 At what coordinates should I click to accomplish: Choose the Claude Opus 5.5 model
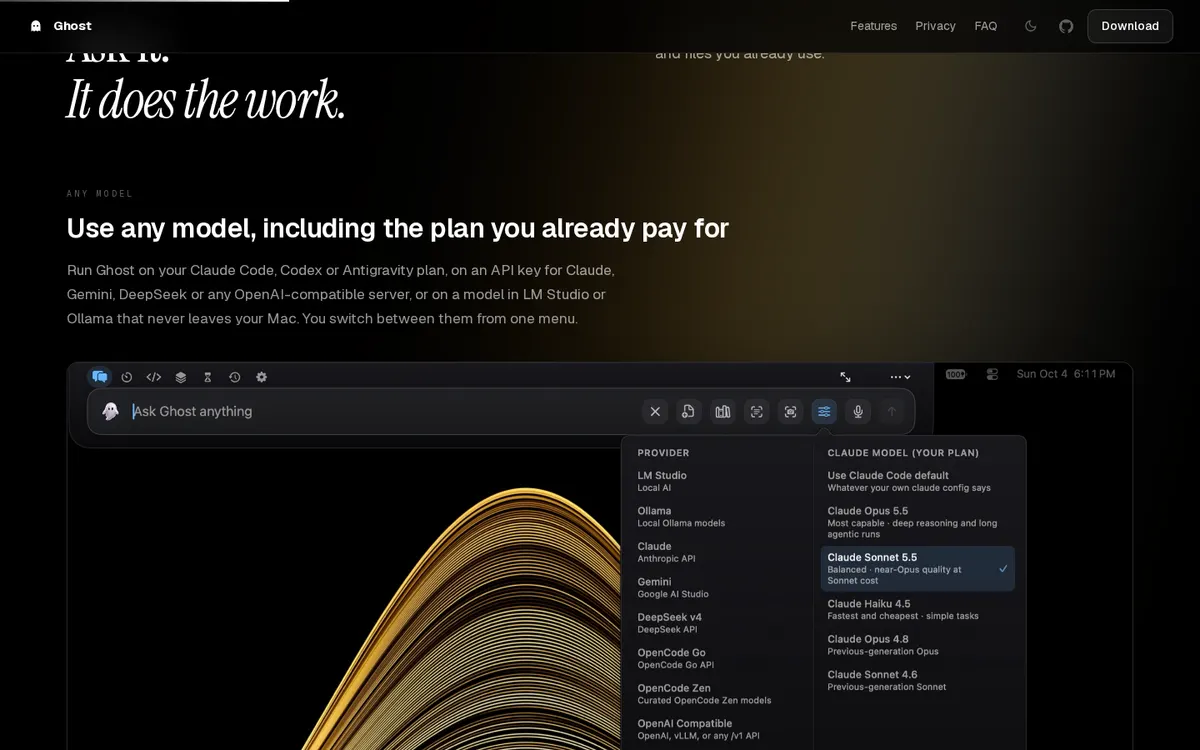(x=918, y=522)
